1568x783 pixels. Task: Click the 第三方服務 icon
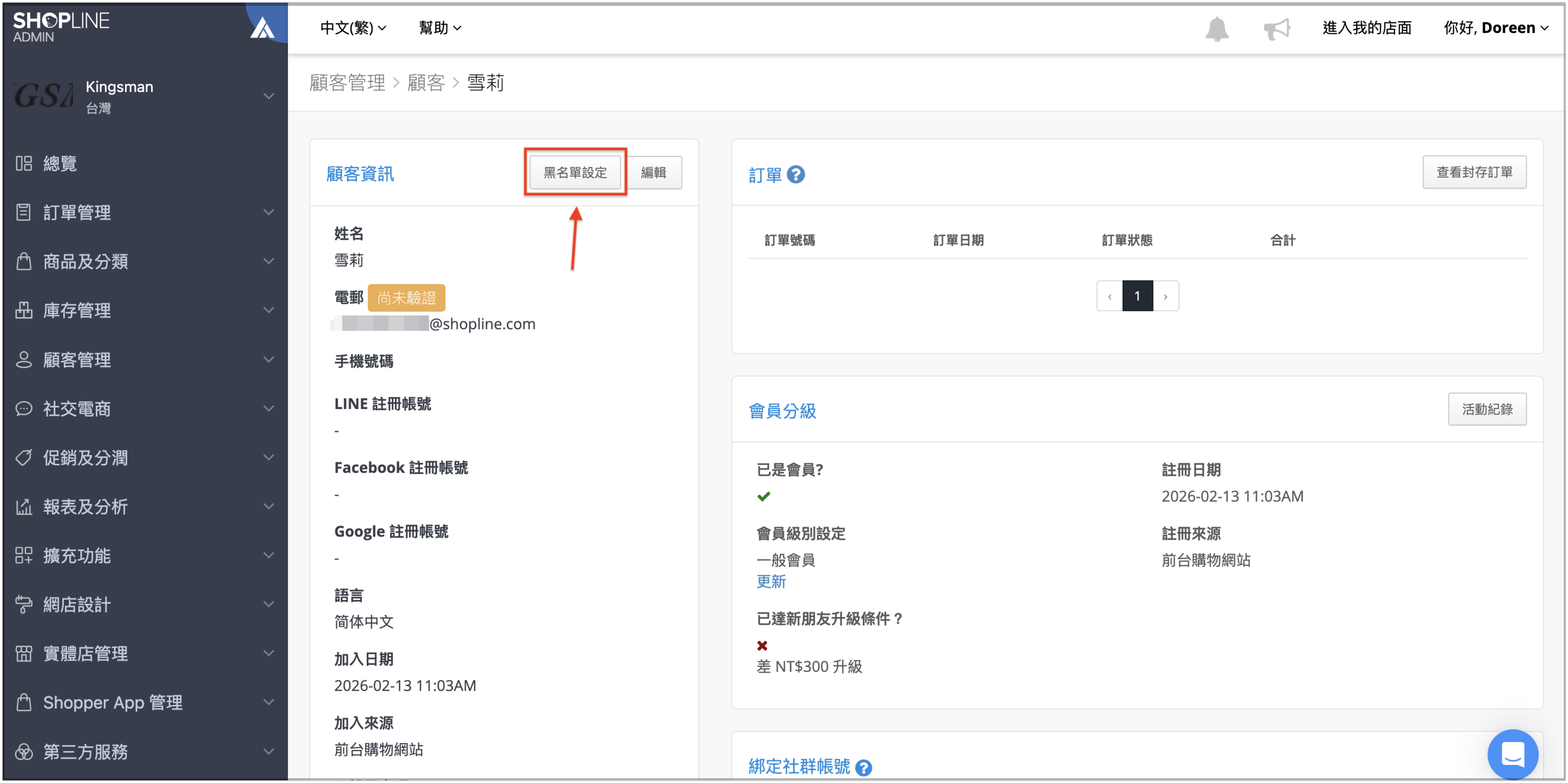24,751
